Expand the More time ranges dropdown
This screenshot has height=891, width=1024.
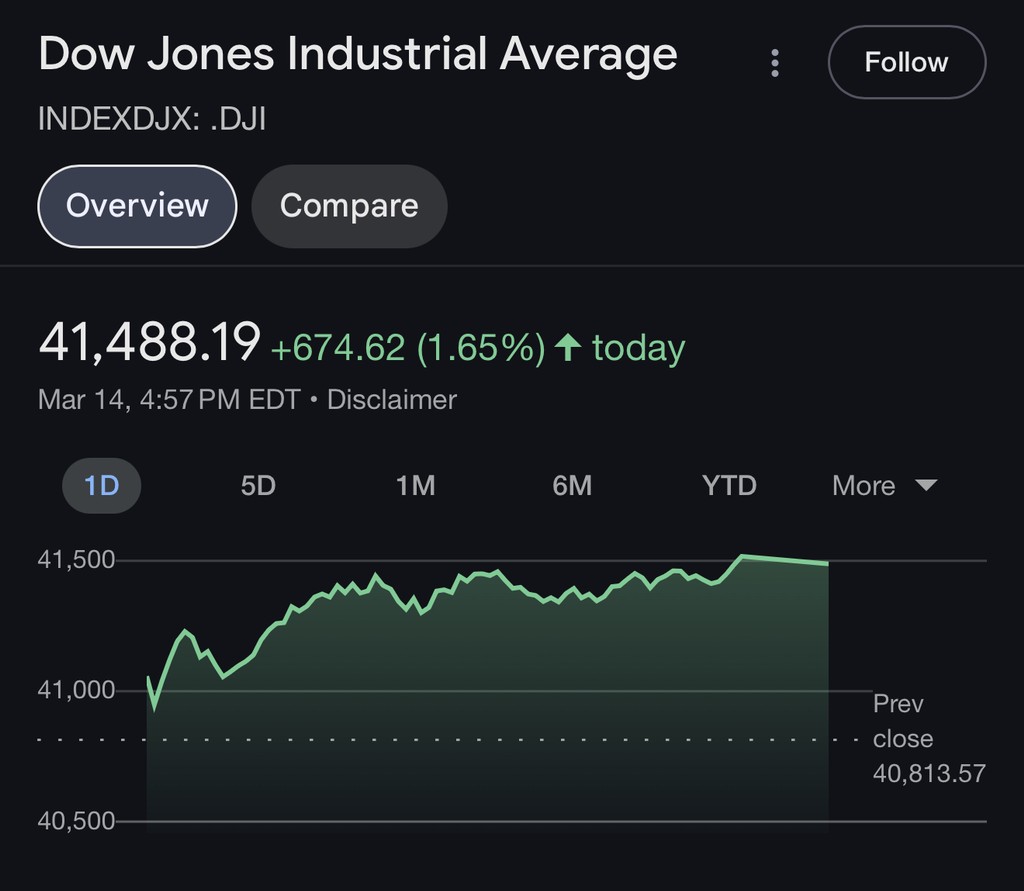[x=884, y=486]
